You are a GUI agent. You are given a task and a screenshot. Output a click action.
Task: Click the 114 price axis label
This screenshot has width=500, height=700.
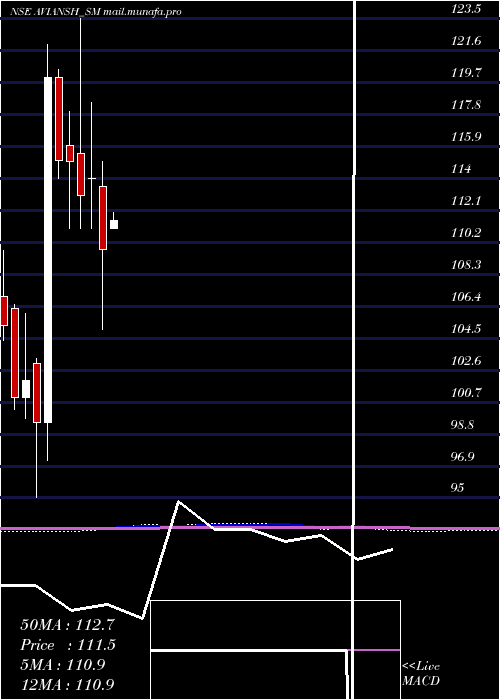[x=461, y=169]
